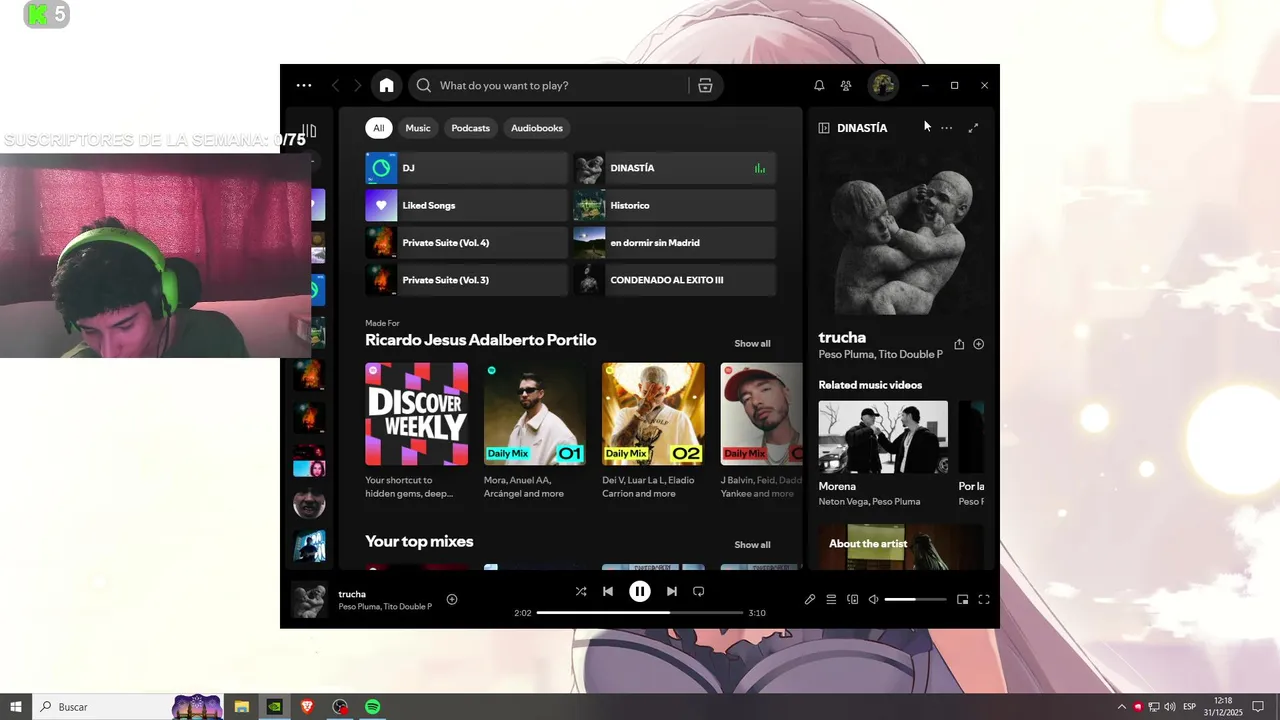This screenshot has width=1280, height=720.
Task: Toggle shuffle playback
Action: 581,591
